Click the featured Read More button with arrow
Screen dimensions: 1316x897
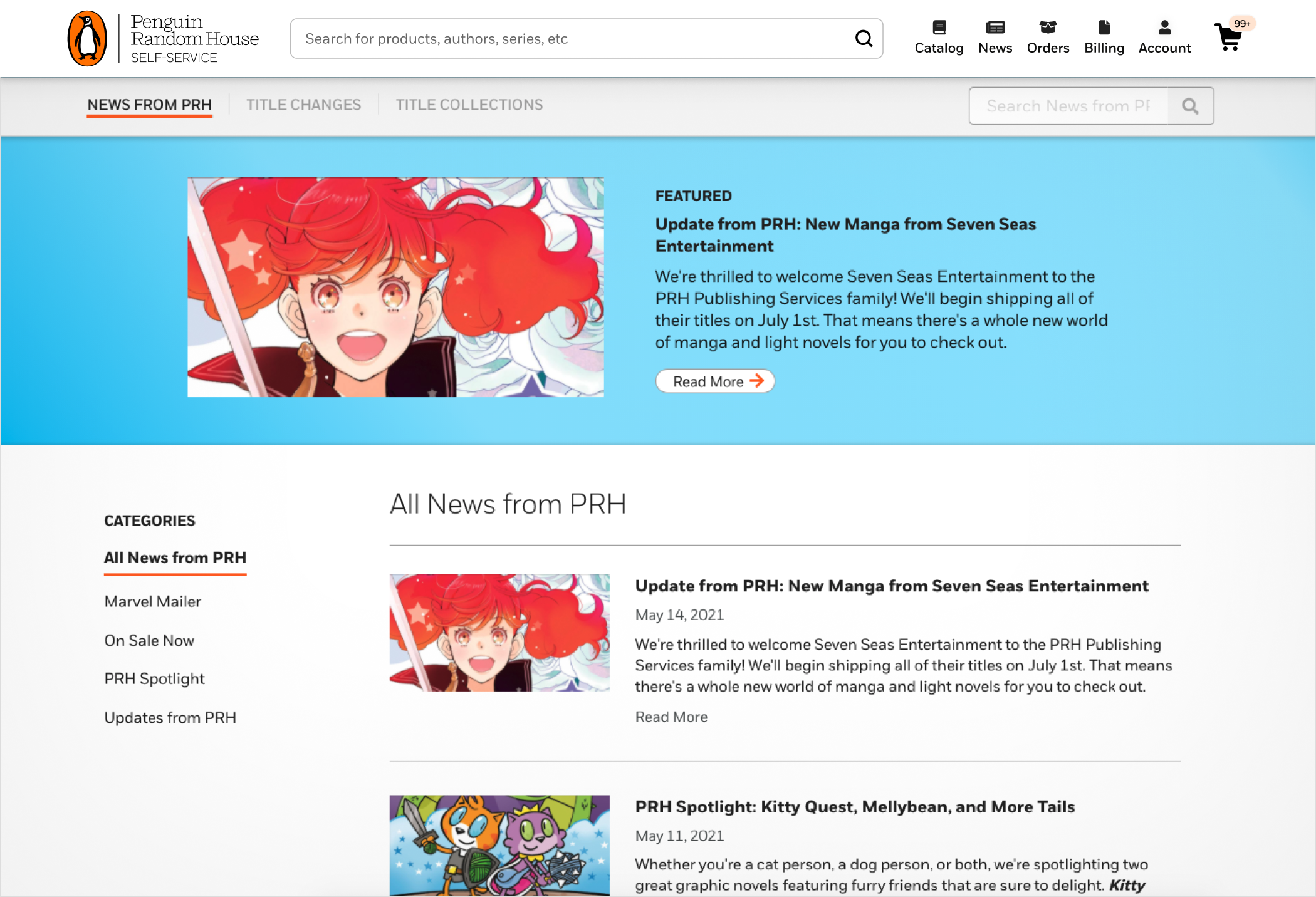pyautogui.click(x=715, y=381)
